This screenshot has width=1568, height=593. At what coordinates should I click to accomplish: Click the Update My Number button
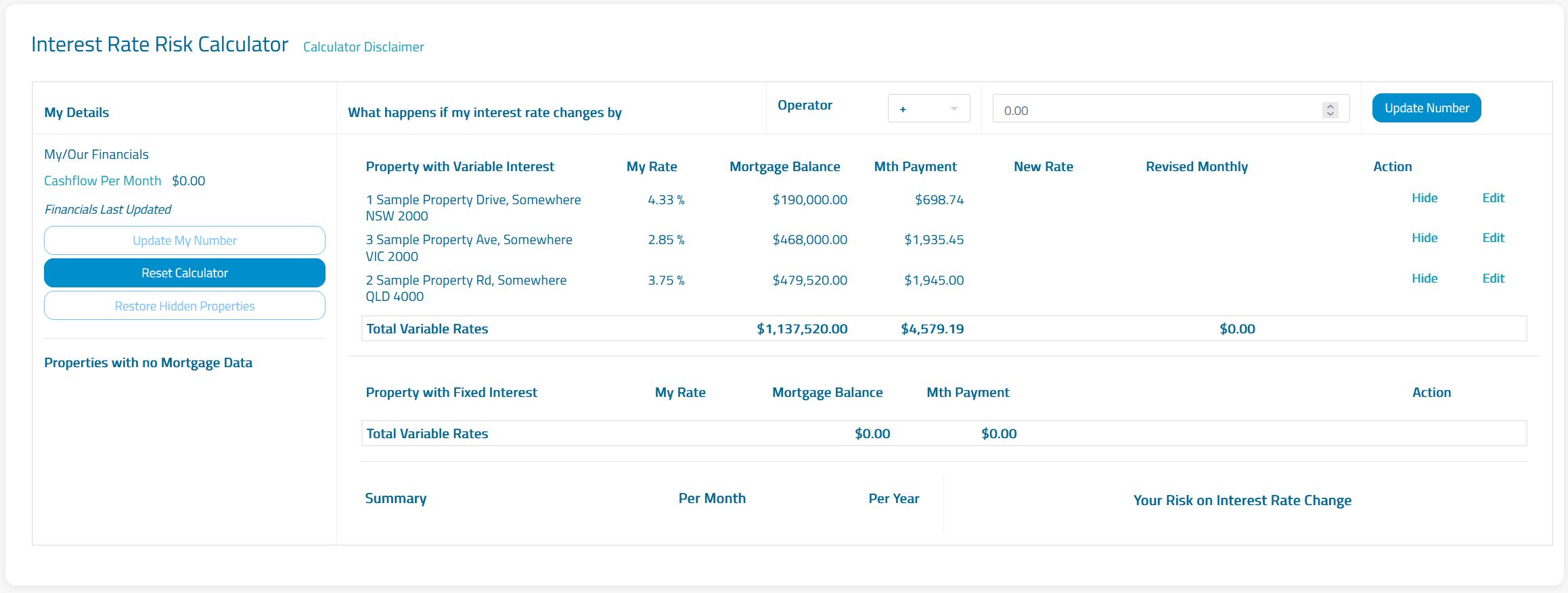pos(185,241)
